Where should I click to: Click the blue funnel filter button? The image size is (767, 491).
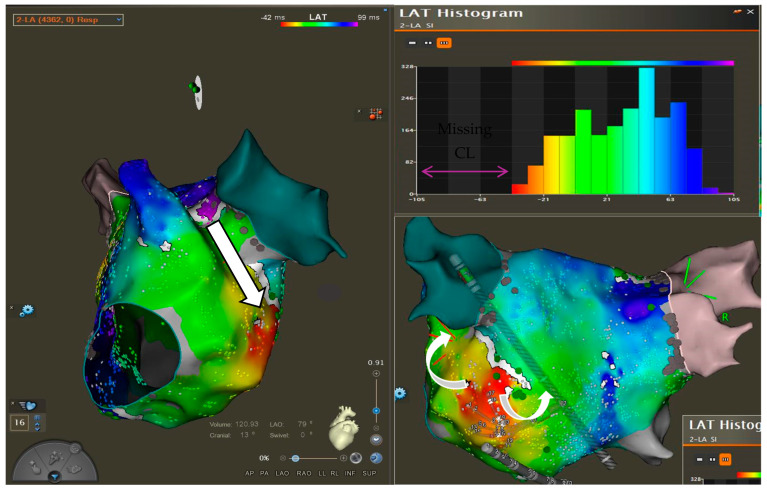click(54, 476)
